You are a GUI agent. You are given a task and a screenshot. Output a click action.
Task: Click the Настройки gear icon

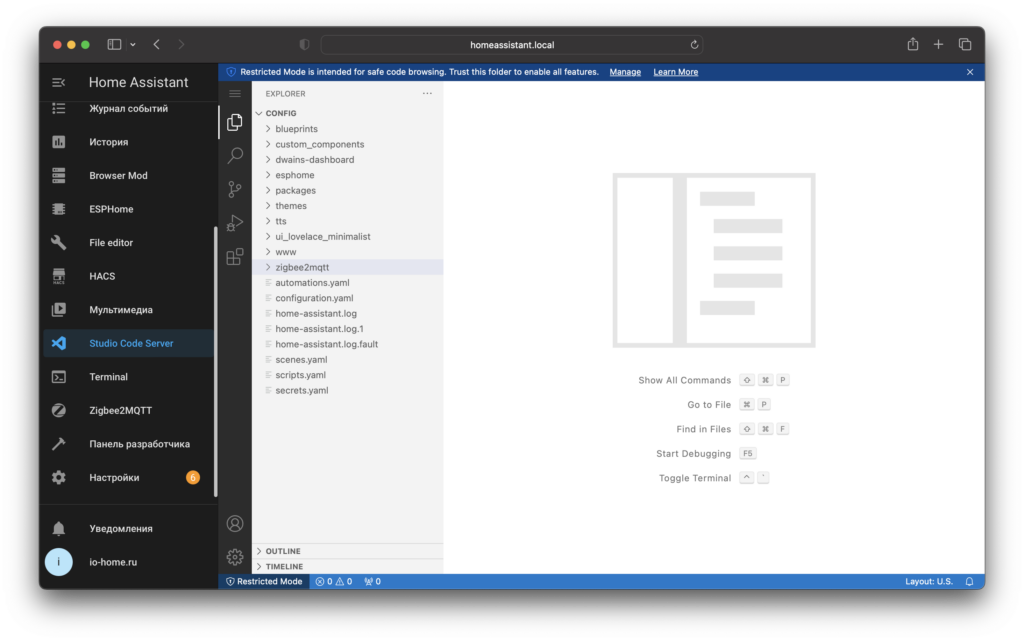point(59,477)
